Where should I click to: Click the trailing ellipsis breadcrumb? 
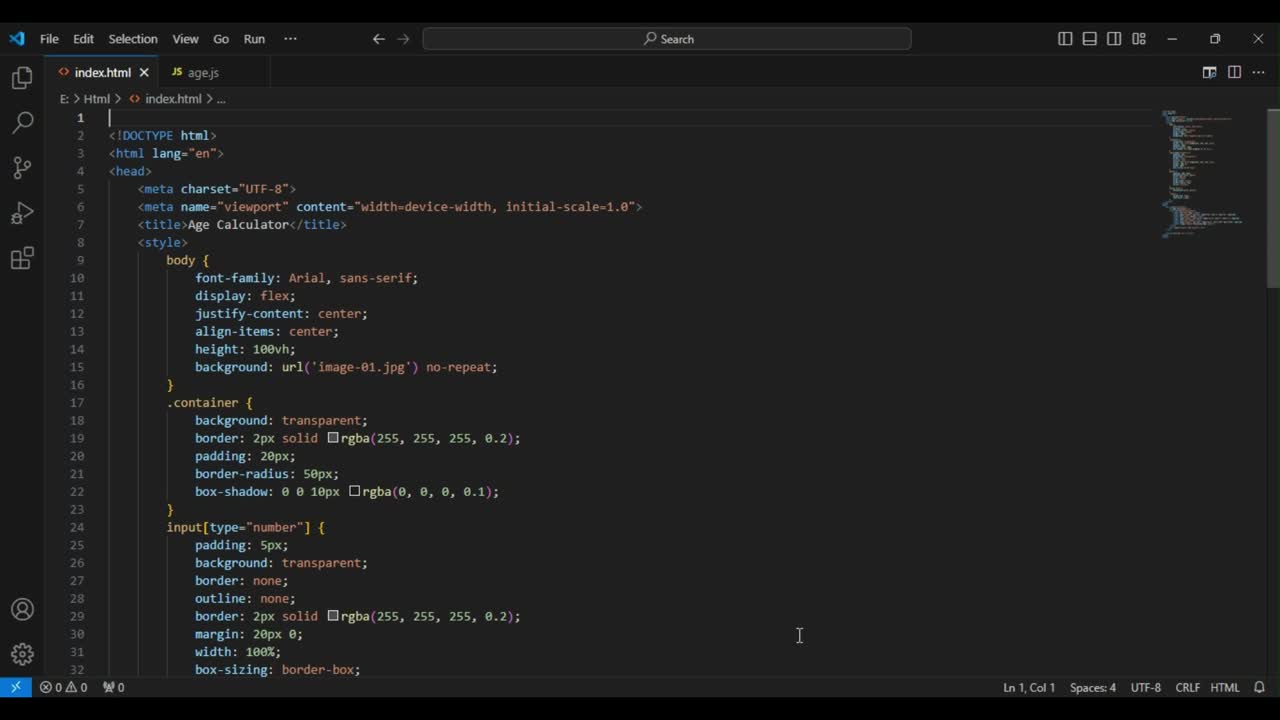point(221,99)
